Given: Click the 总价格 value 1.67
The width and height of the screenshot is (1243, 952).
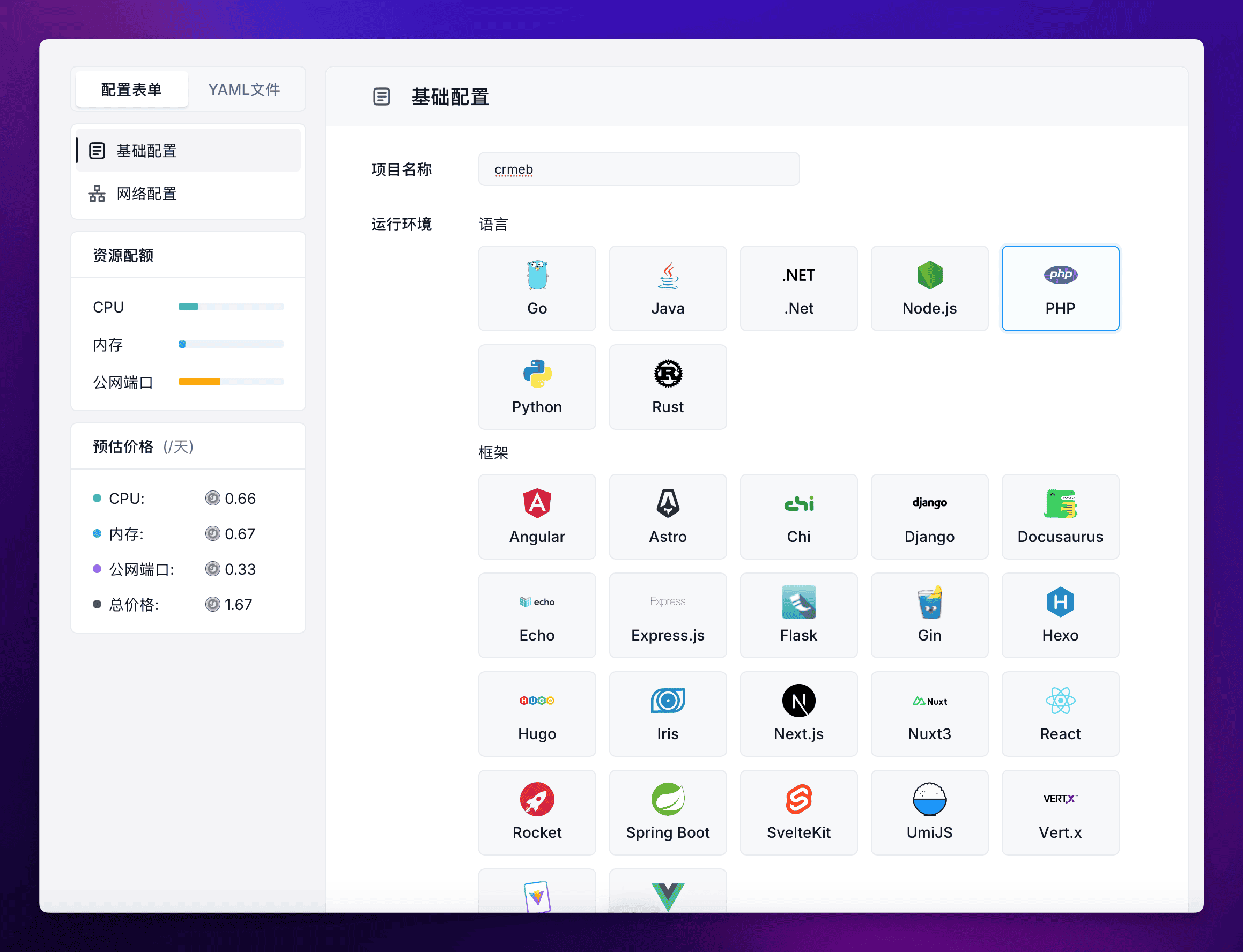Looking at the screenshot, I should point(238,605).
